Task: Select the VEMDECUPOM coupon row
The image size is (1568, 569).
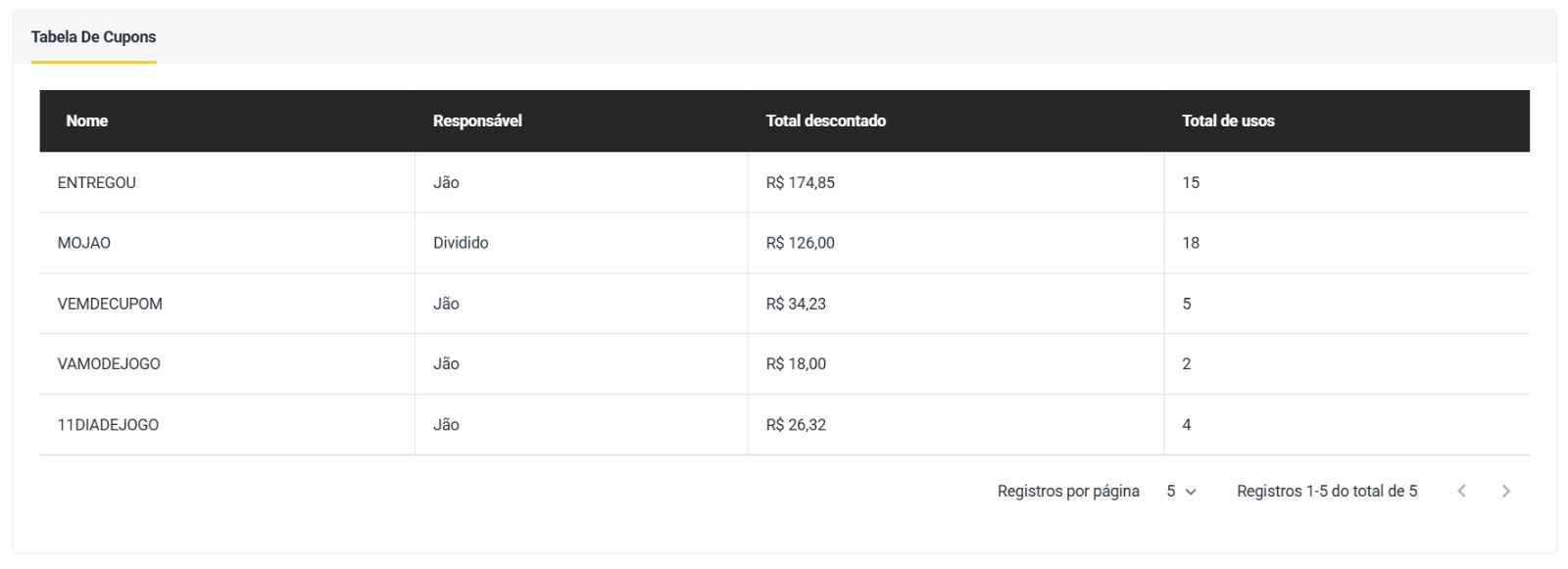Action: pos(110,304)
